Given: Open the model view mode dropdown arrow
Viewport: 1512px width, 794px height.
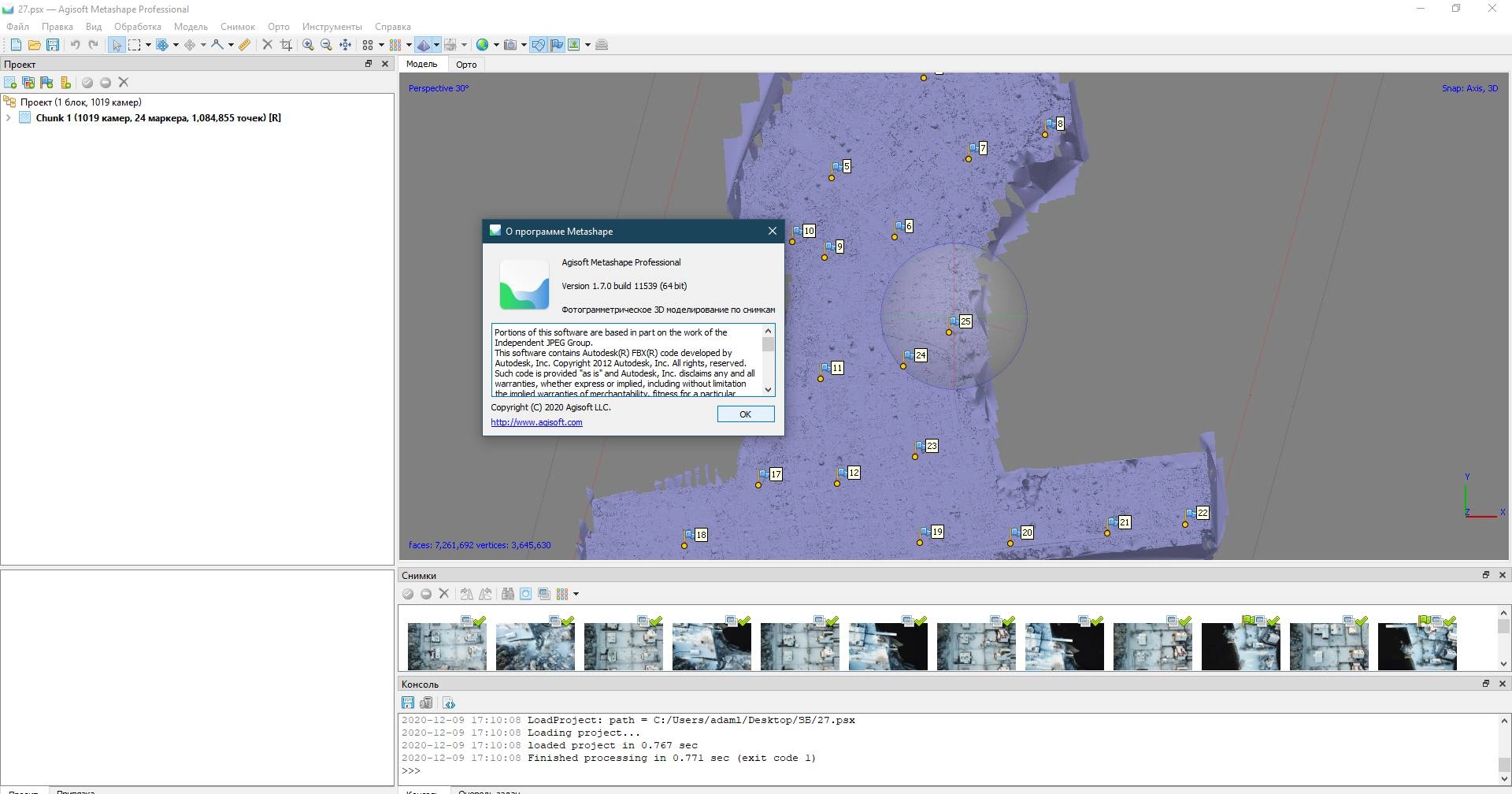Looking at the screenshot, I should 436,45.
